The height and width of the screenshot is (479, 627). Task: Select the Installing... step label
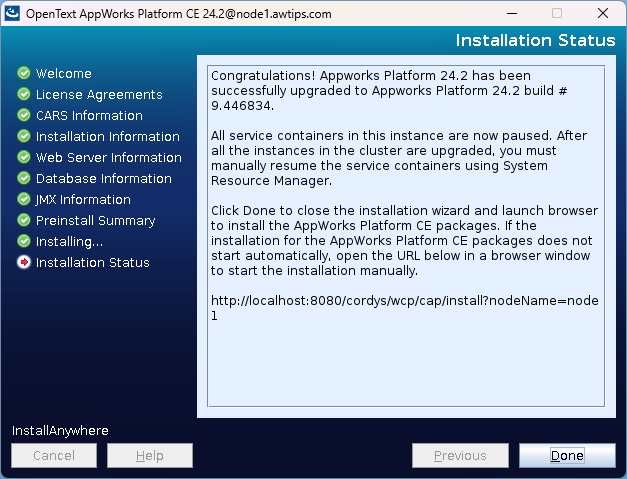(69, 242)
